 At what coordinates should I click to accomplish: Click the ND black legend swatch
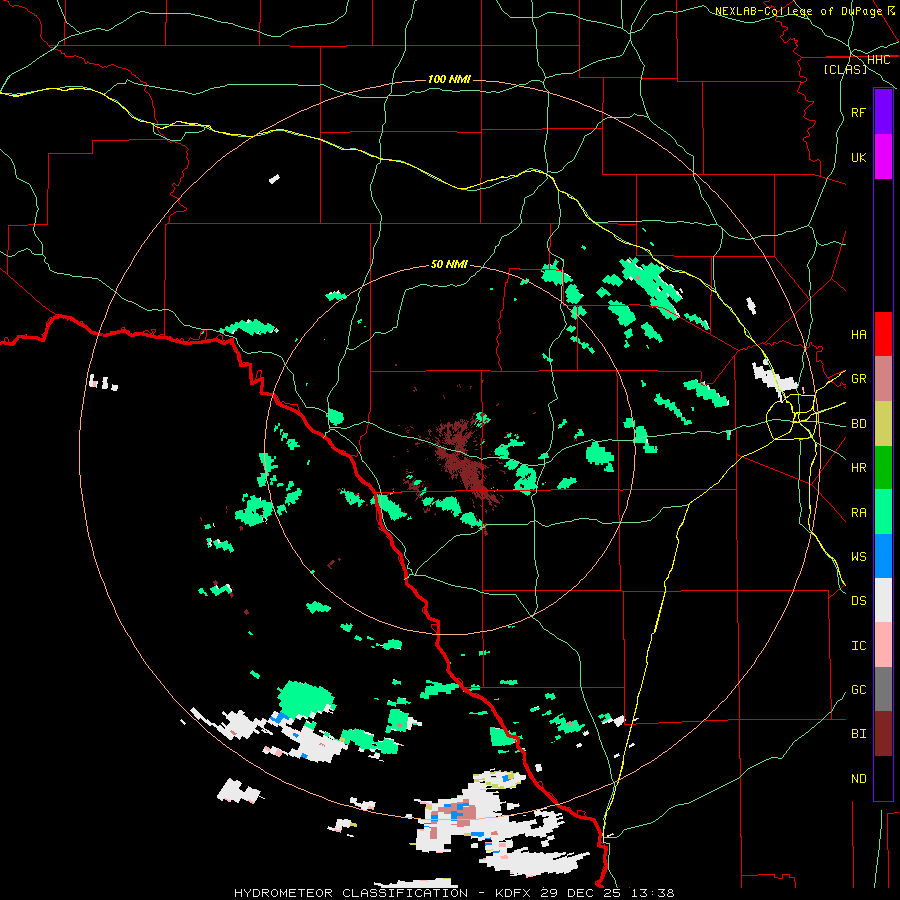tap(883, 778)
